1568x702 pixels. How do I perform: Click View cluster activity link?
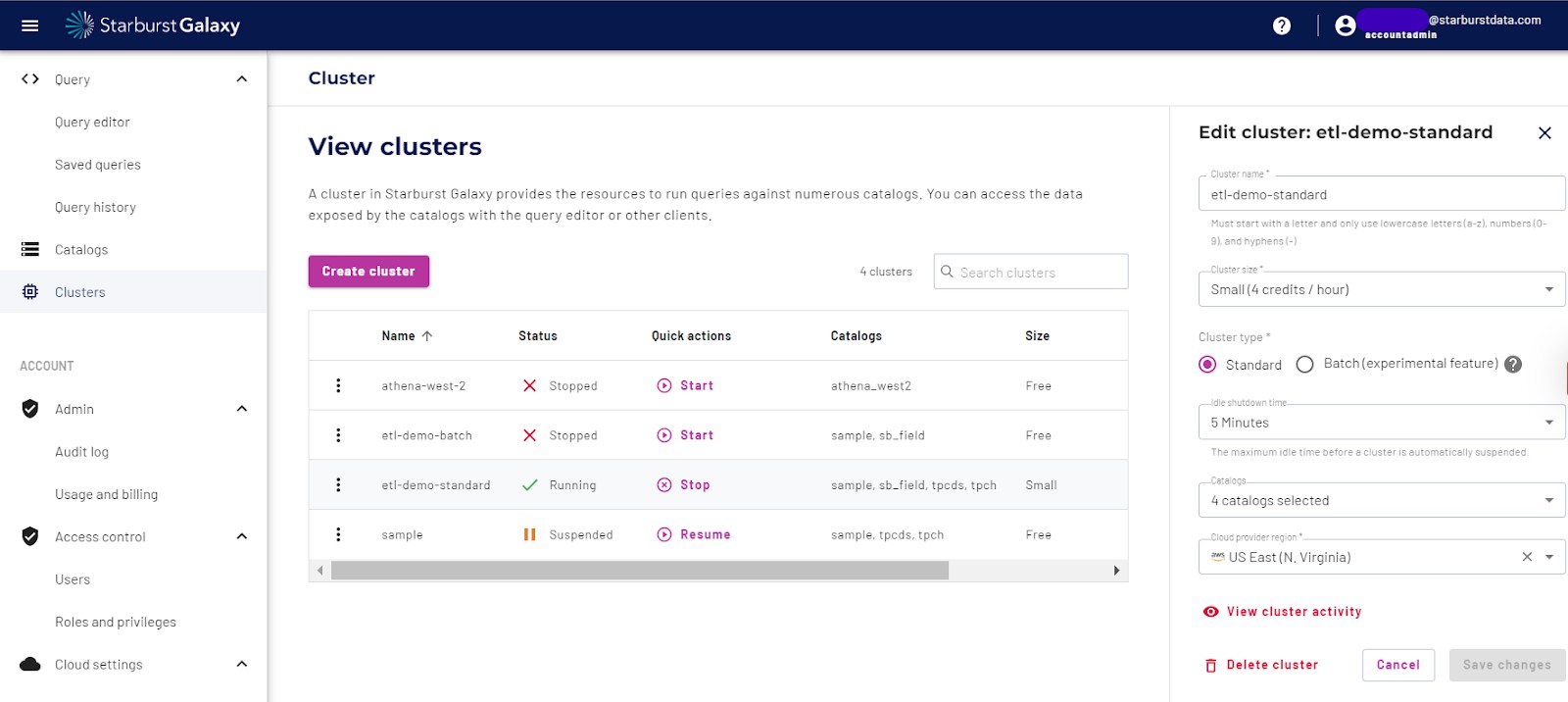[1294, 612]
